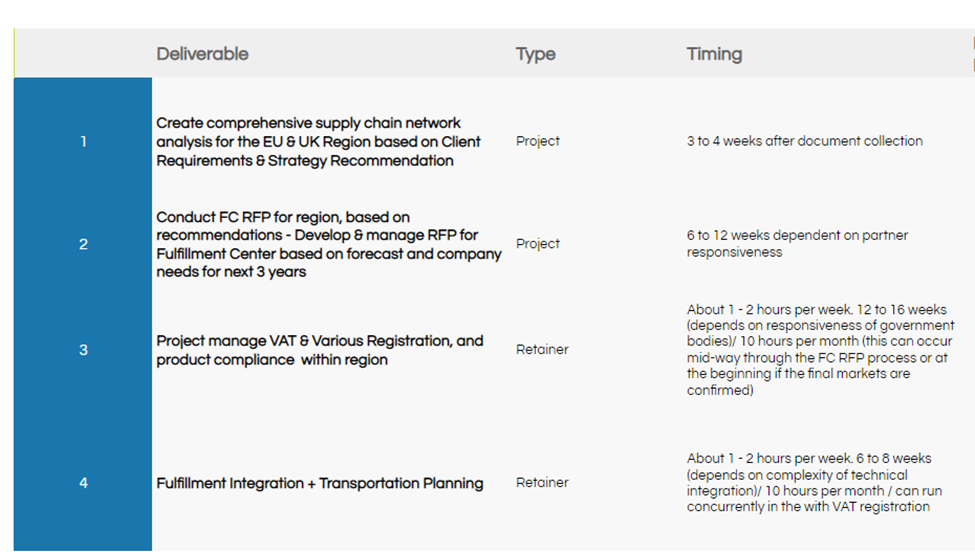Click the Type column header
The height and width of the screenshot is (552, 975).
pyautogui.click(x=535, y=54)
